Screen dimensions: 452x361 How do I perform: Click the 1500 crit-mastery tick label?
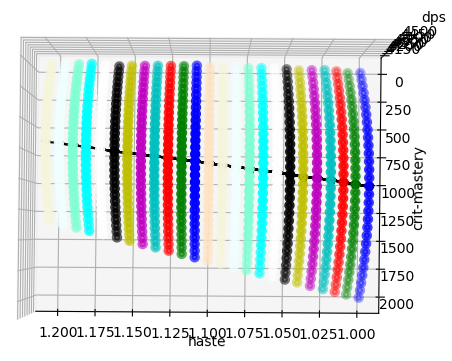click(x=397, y=248)
